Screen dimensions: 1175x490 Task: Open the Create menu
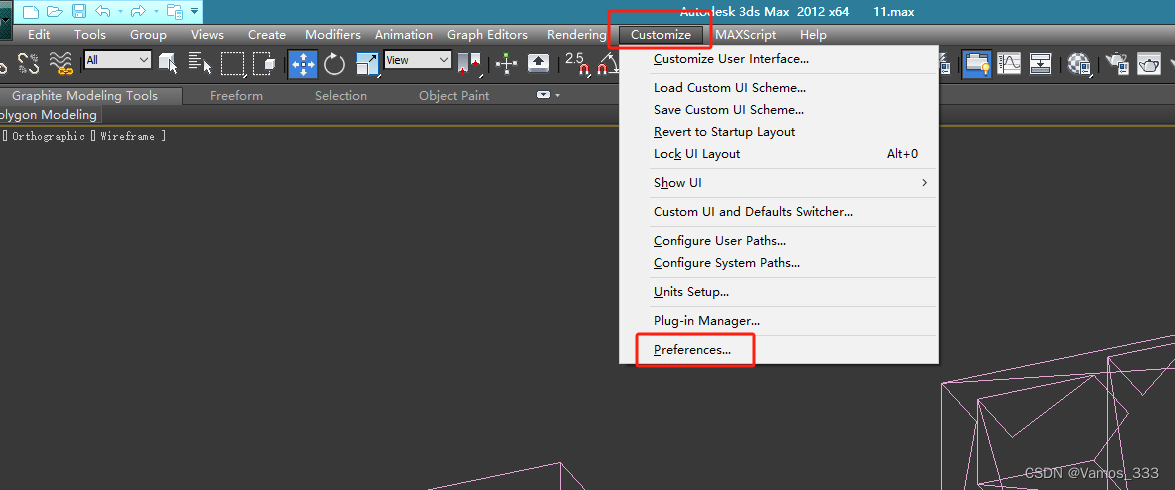(x=267, y=34)
